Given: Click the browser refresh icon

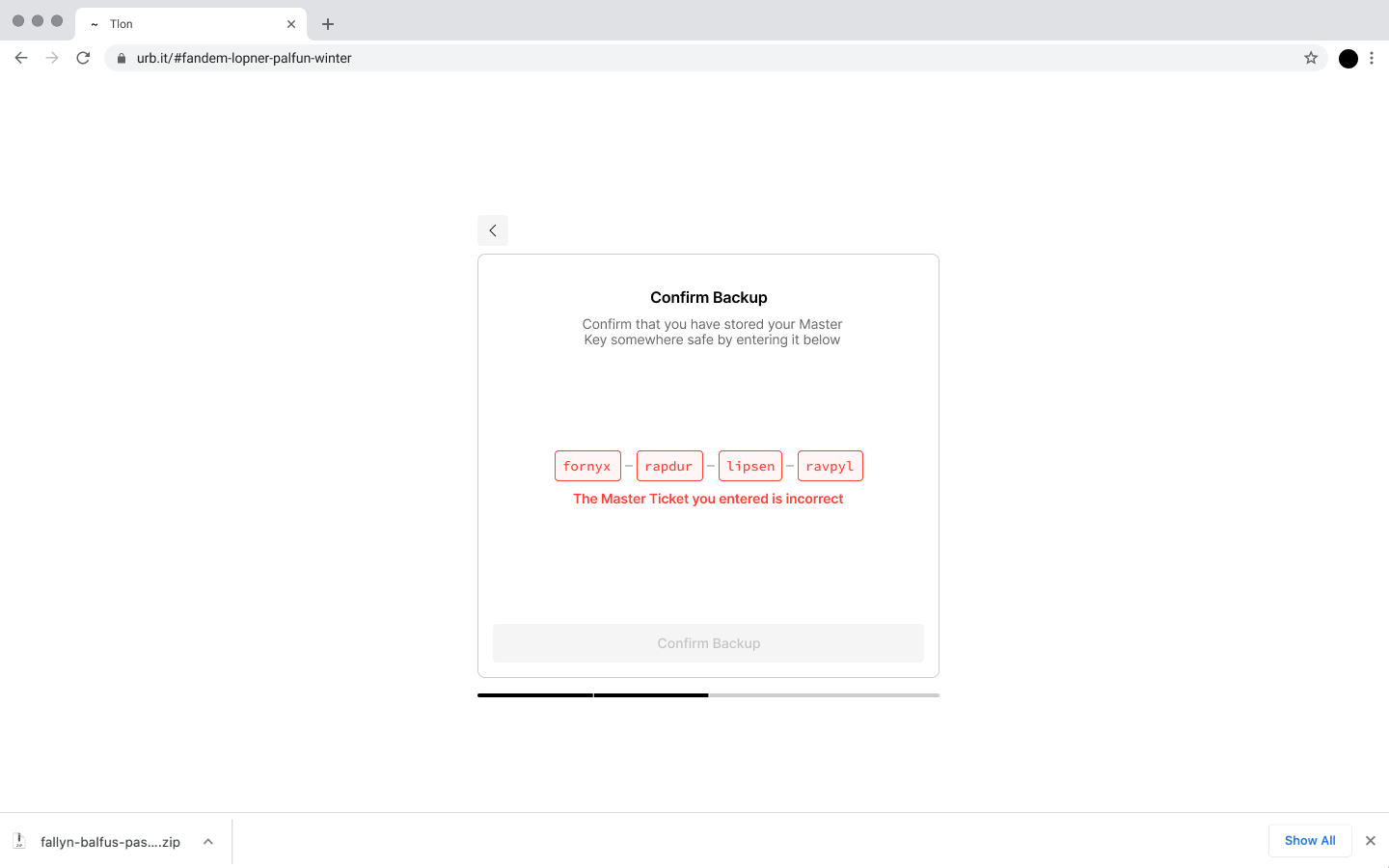Looking at the screenshot, I should [83, 58].
